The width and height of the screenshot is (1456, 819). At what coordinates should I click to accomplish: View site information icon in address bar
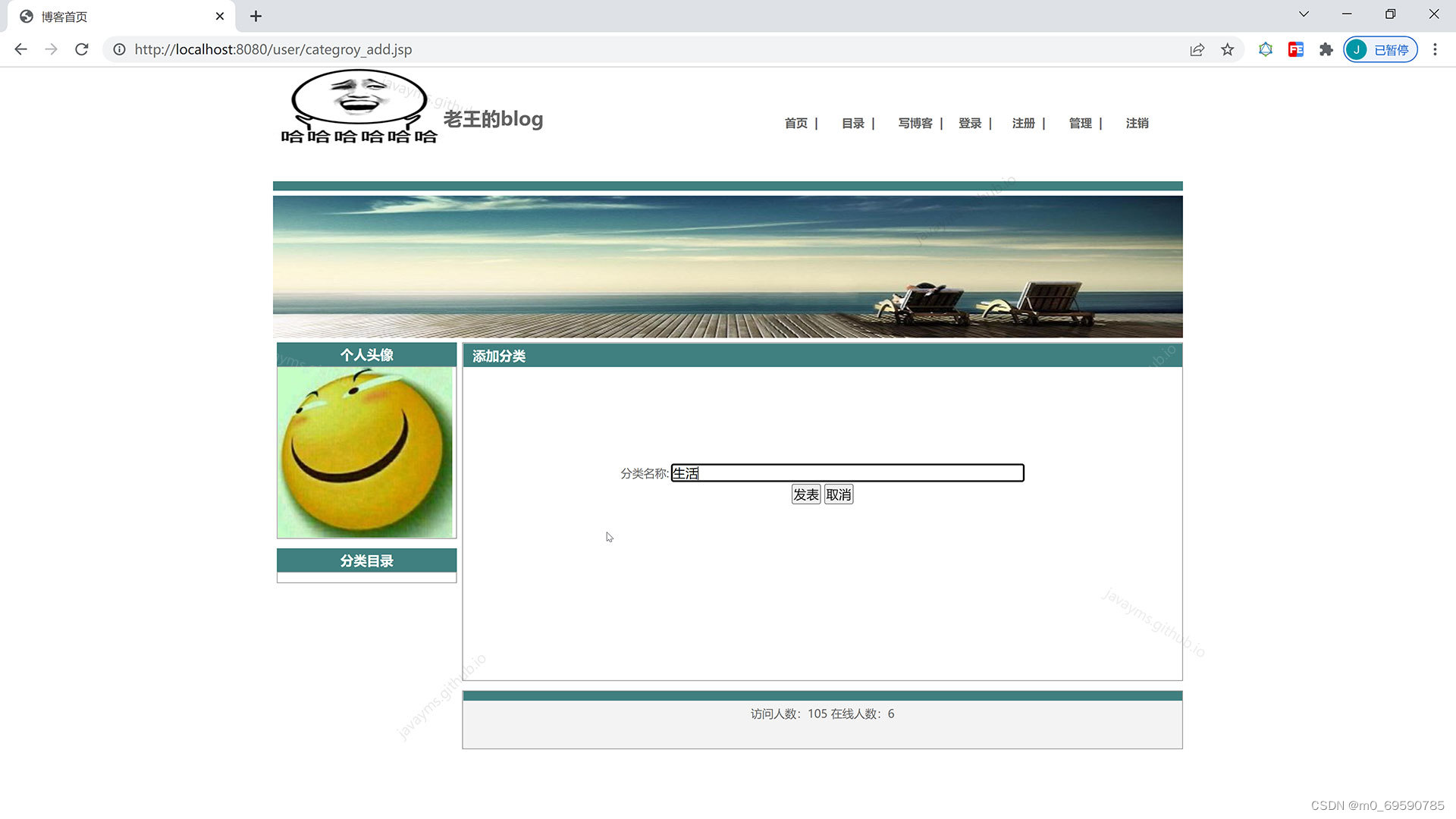119,49
